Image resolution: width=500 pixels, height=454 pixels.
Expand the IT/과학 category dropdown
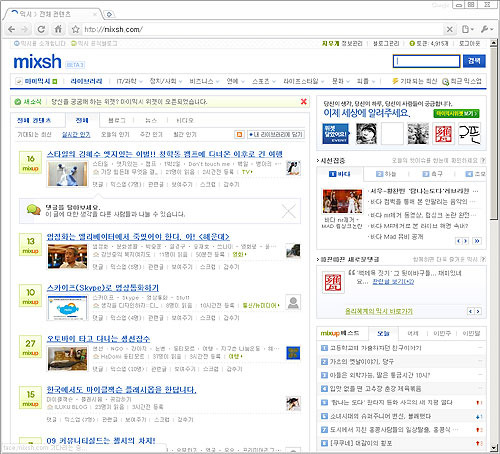coord(141,82)
